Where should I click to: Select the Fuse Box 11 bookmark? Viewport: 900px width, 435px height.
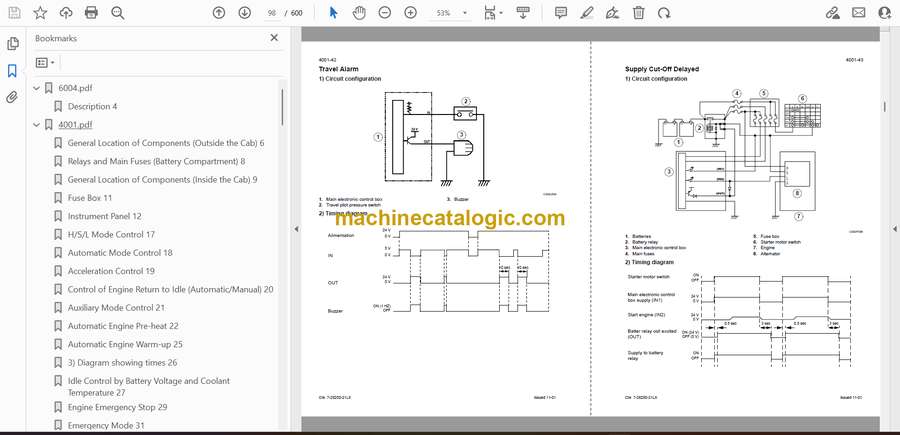[90, 198]
